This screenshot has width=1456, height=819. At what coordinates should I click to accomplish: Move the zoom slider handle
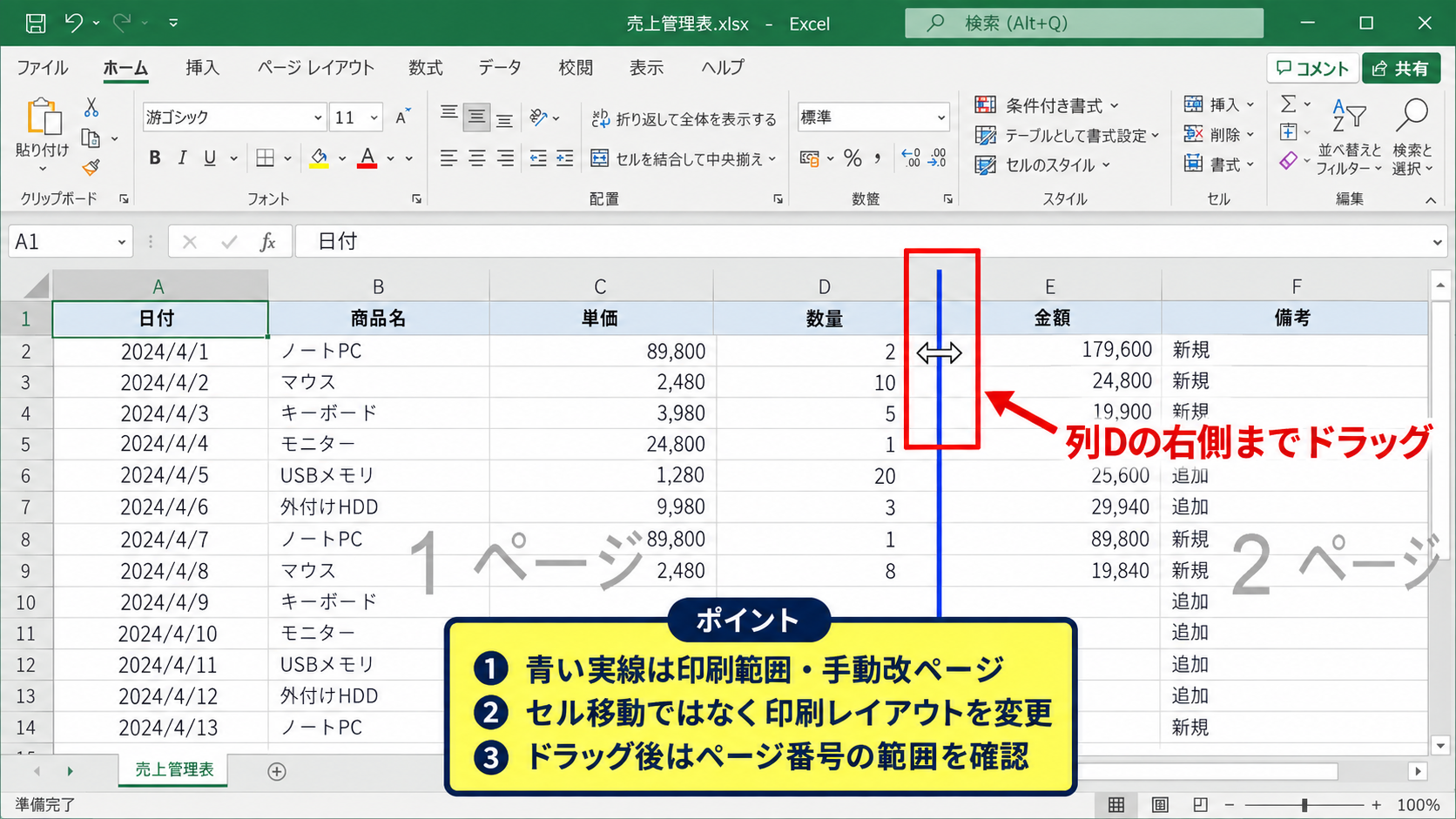[x=1304, y=805]
